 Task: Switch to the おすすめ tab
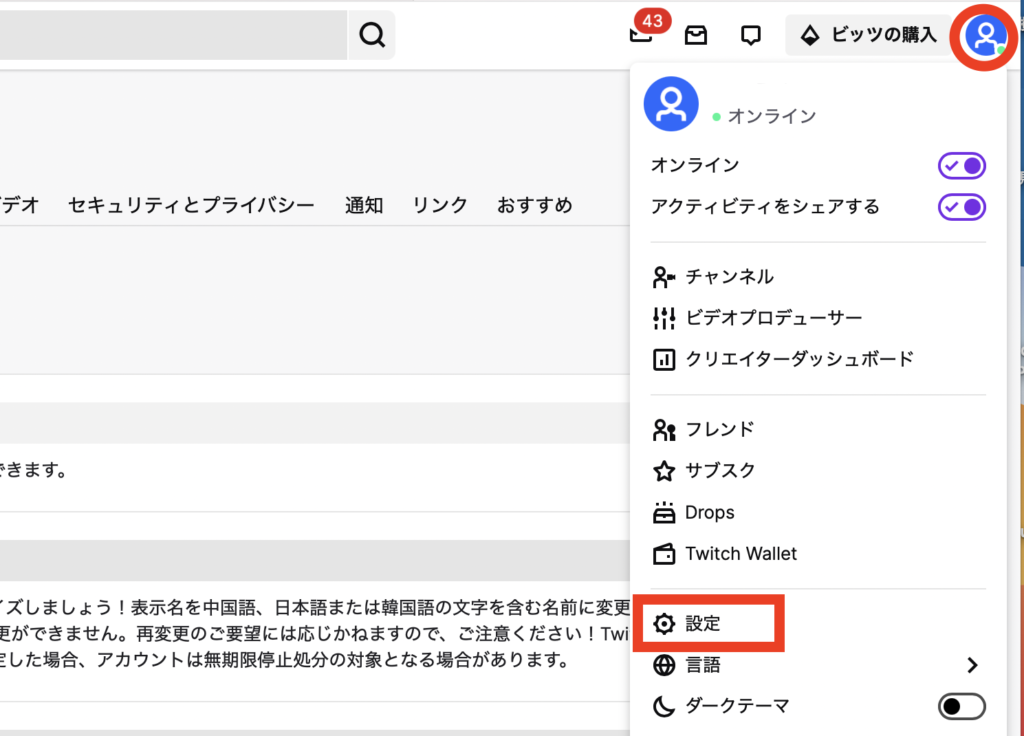tap(534, 205)
